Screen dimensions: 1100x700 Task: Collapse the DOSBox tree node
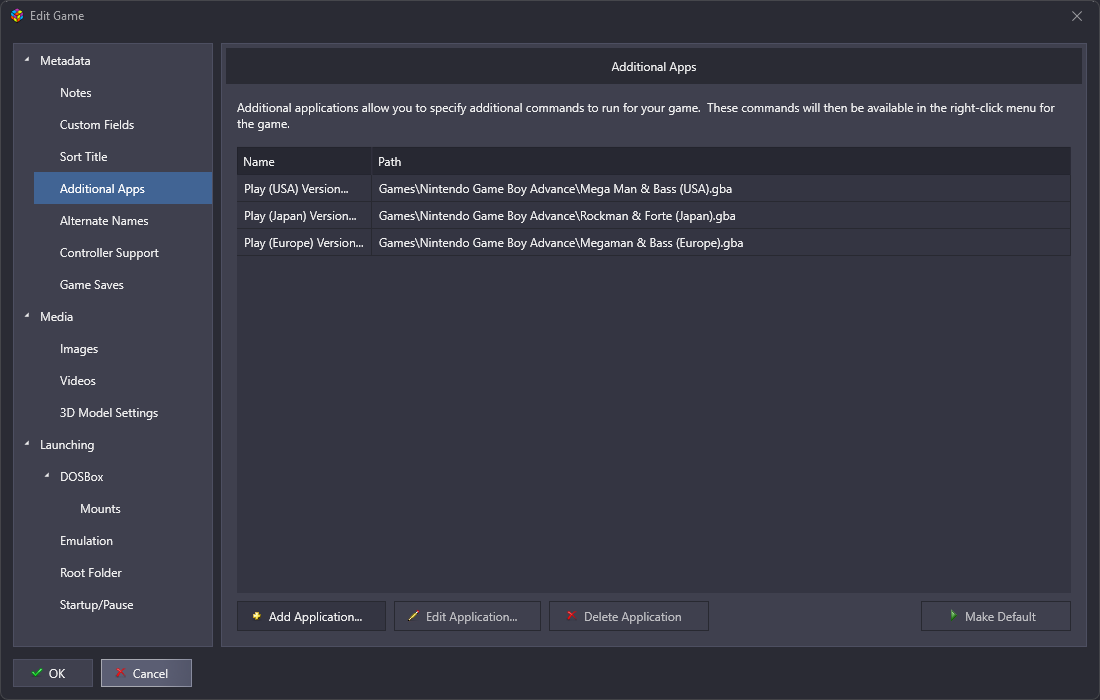[47, 476]
